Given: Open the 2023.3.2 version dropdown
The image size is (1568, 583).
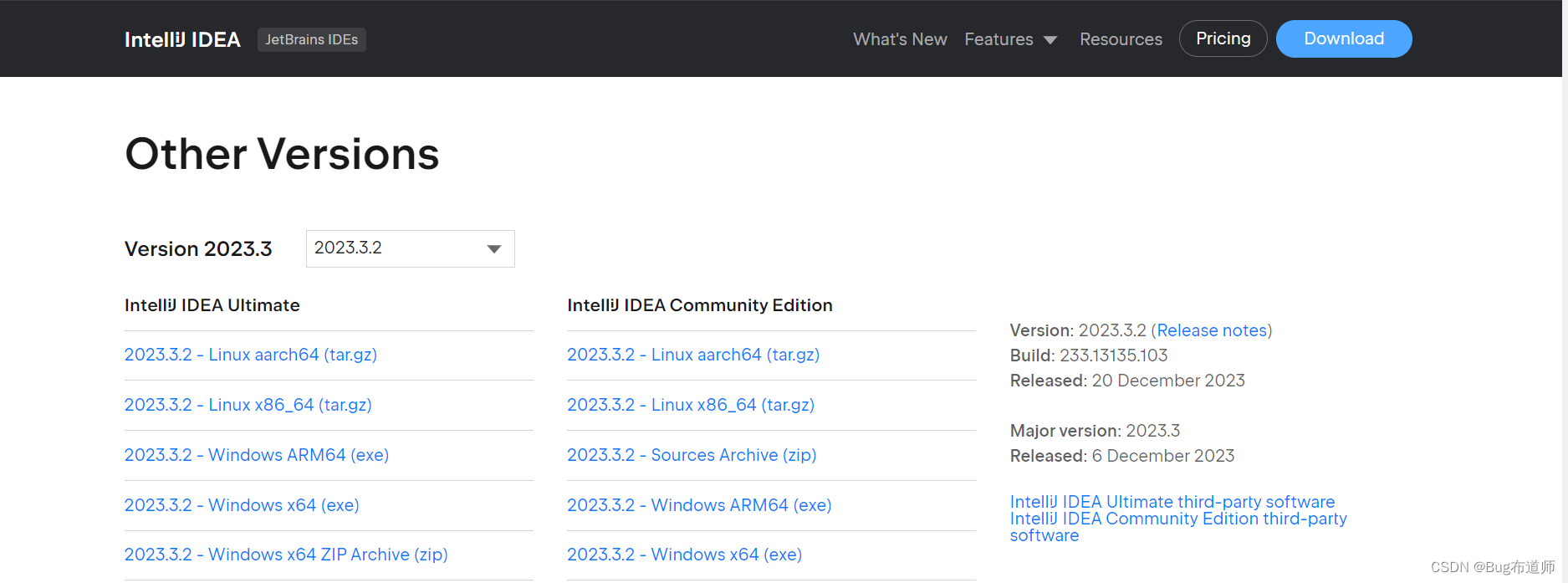Looking at the screenshot, I should coord(411,248).
